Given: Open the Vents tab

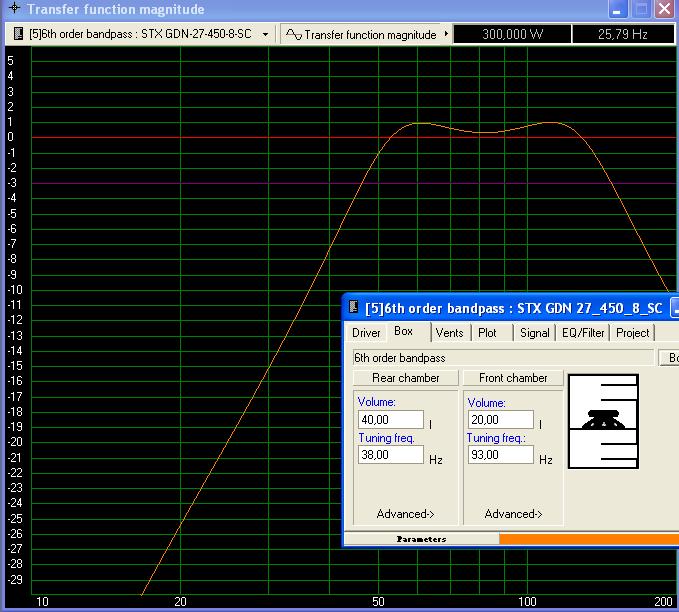Looking at the screenshot, I should [449, 333].
